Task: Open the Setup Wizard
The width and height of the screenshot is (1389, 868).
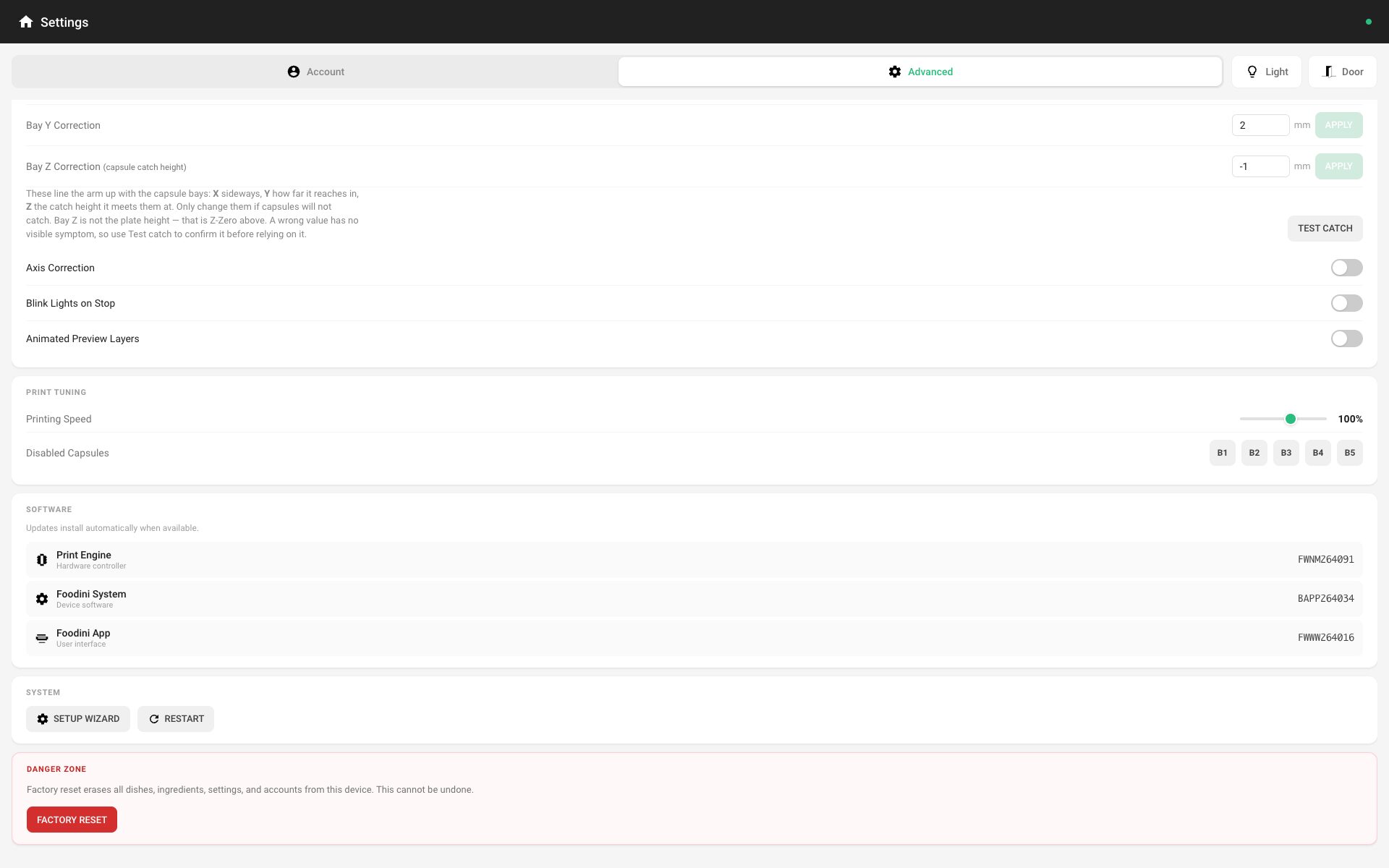Action: [78, 719]
